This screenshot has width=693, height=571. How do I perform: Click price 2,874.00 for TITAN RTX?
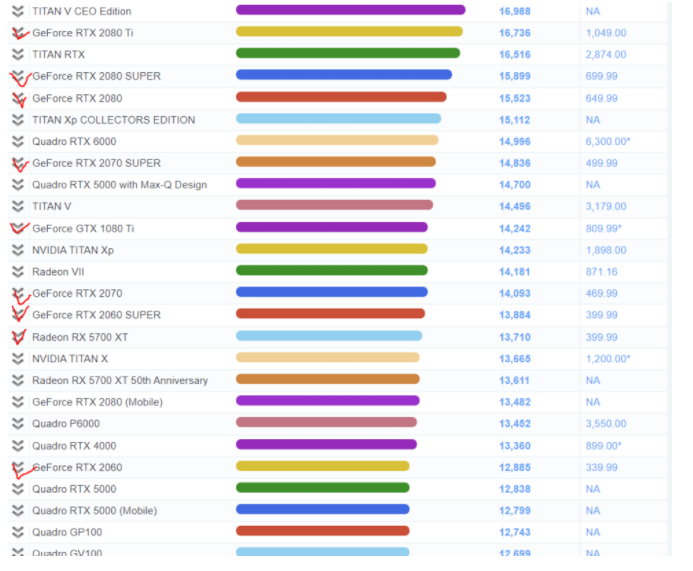click(606, 54)
